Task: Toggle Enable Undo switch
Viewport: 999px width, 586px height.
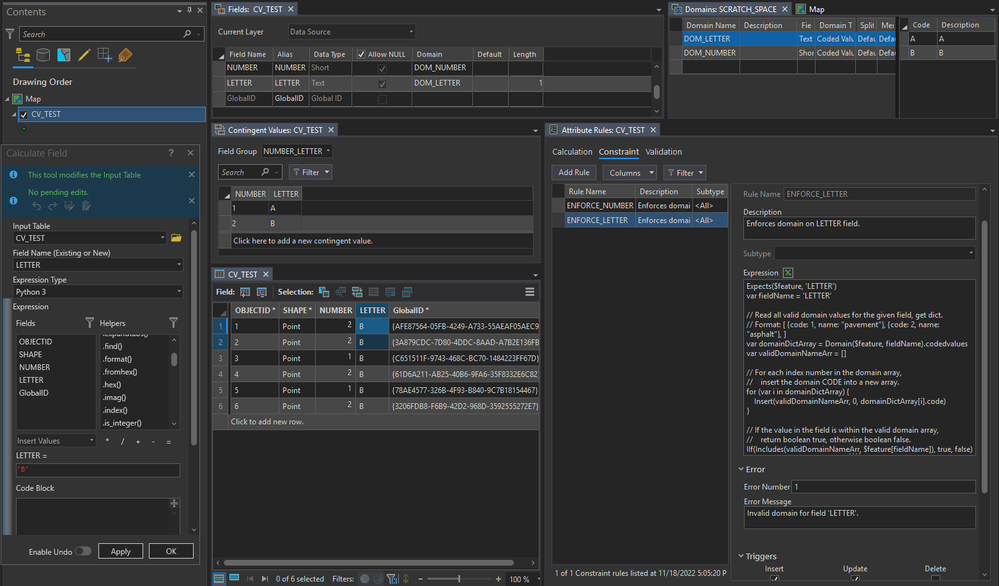Action: 82,551
